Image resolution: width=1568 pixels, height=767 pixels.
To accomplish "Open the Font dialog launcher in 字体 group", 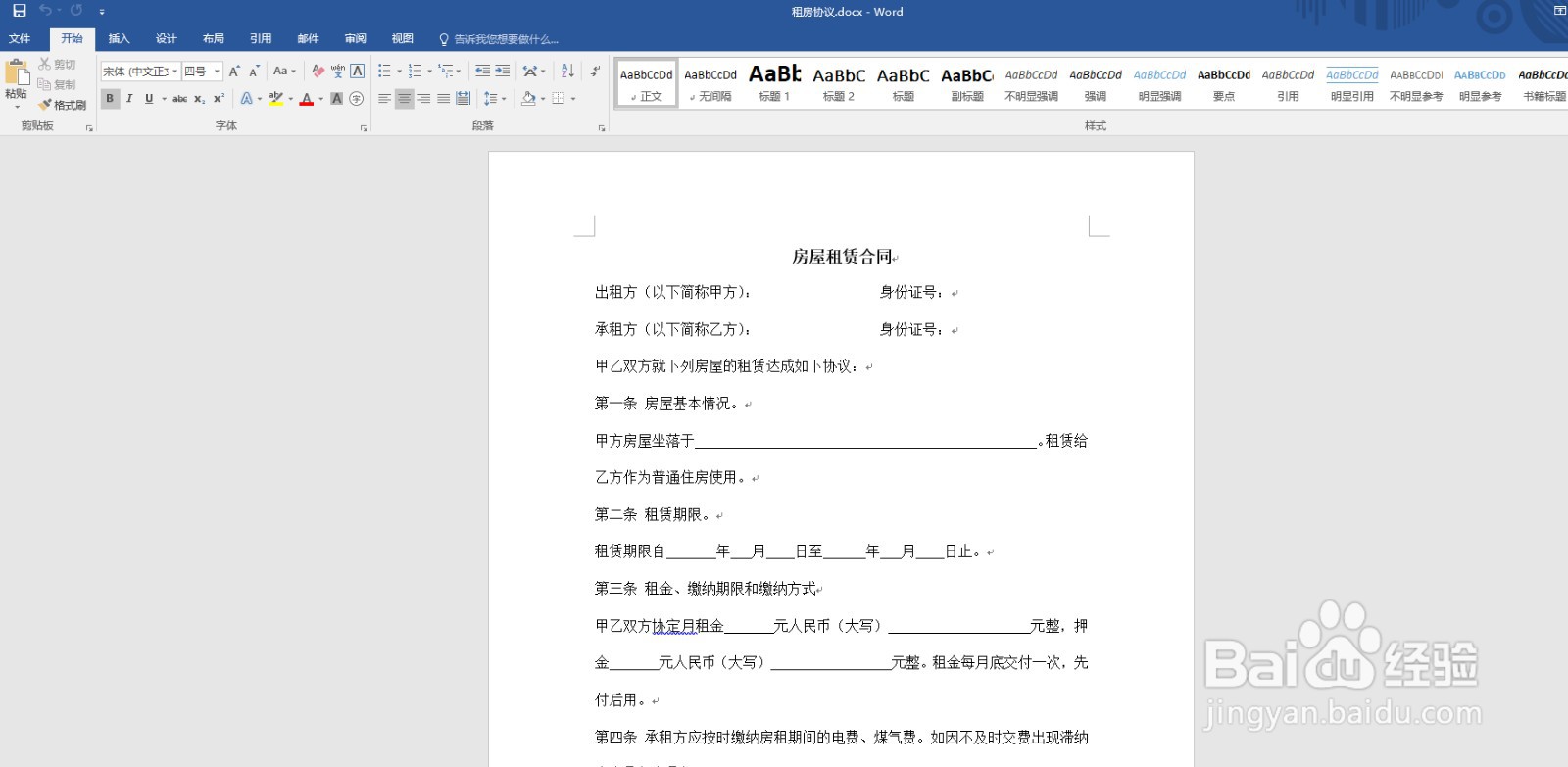I will [x=364, y=128].
